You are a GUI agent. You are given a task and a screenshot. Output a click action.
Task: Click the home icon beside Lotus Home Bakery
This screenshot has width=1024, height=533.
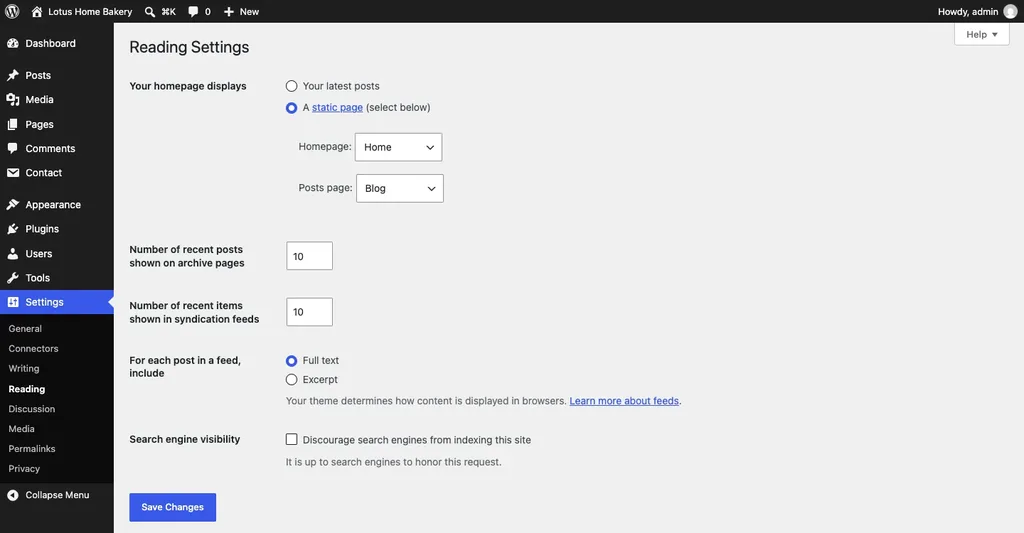pos(37,12)
